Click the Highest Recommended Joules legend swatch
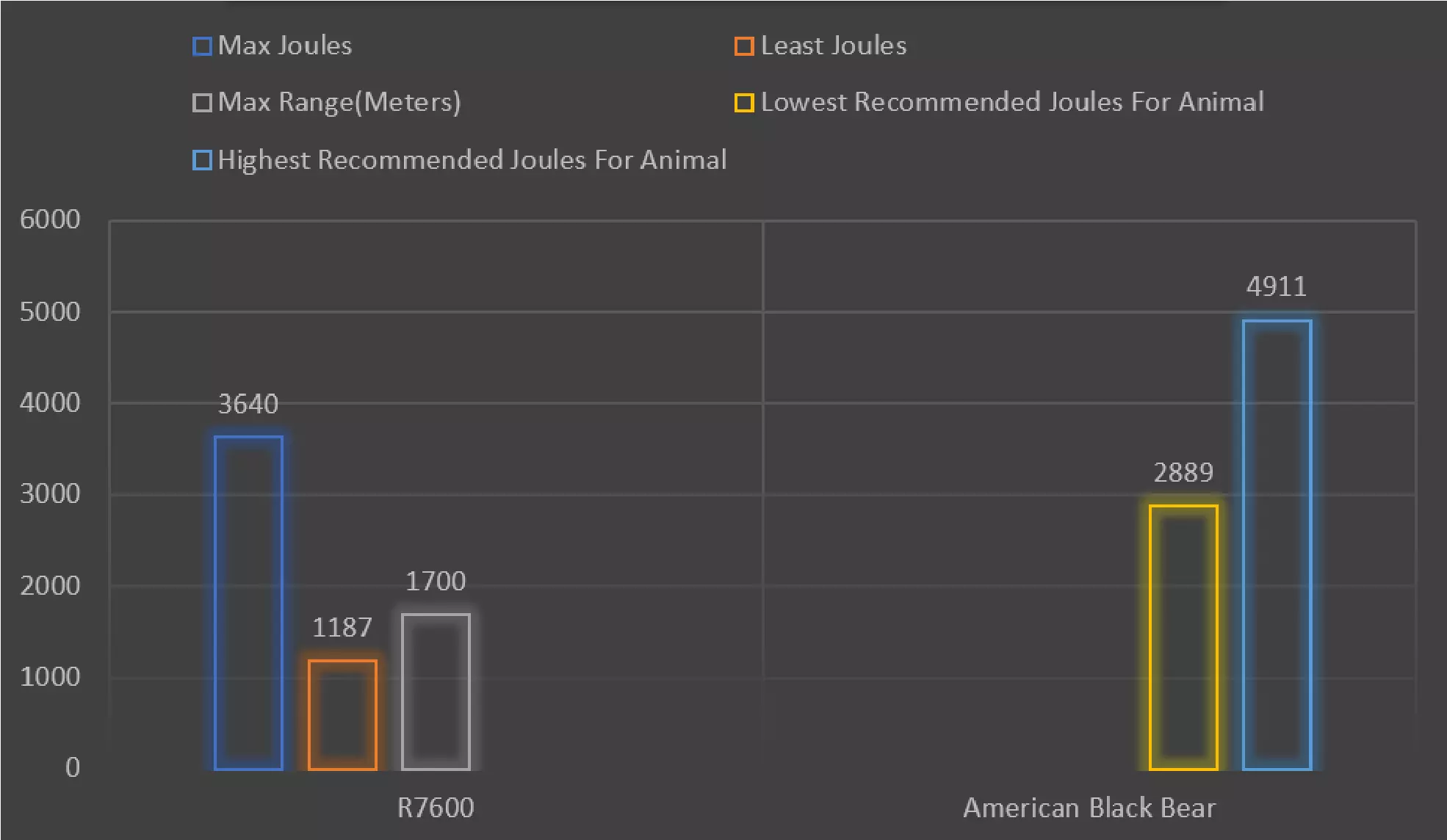The image size is (1447, 840). click(x=202, y=160)
